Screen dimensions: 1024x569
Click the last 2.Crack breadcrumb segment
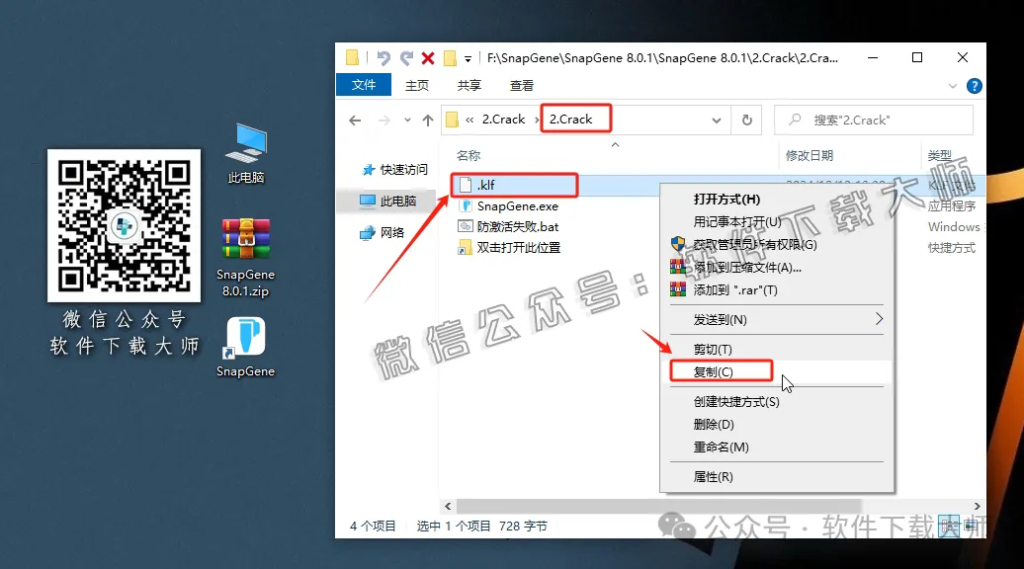click(570, 120)
